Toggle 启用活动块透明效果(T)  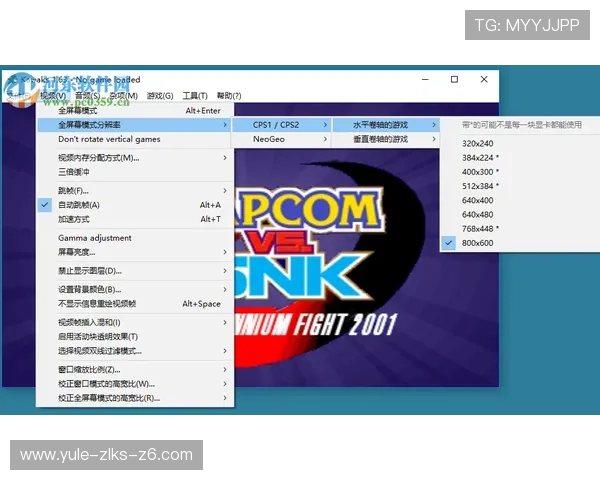click(x=135, y=336)
